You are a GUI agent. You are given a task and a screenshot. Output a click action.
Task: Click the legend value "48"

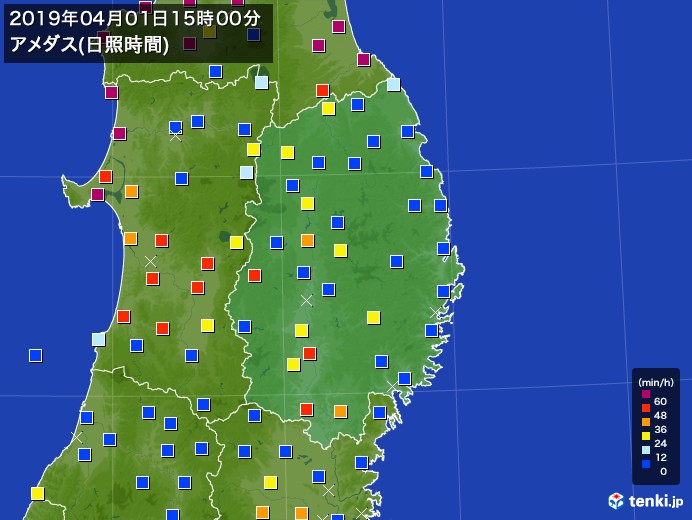coord(660,415)
